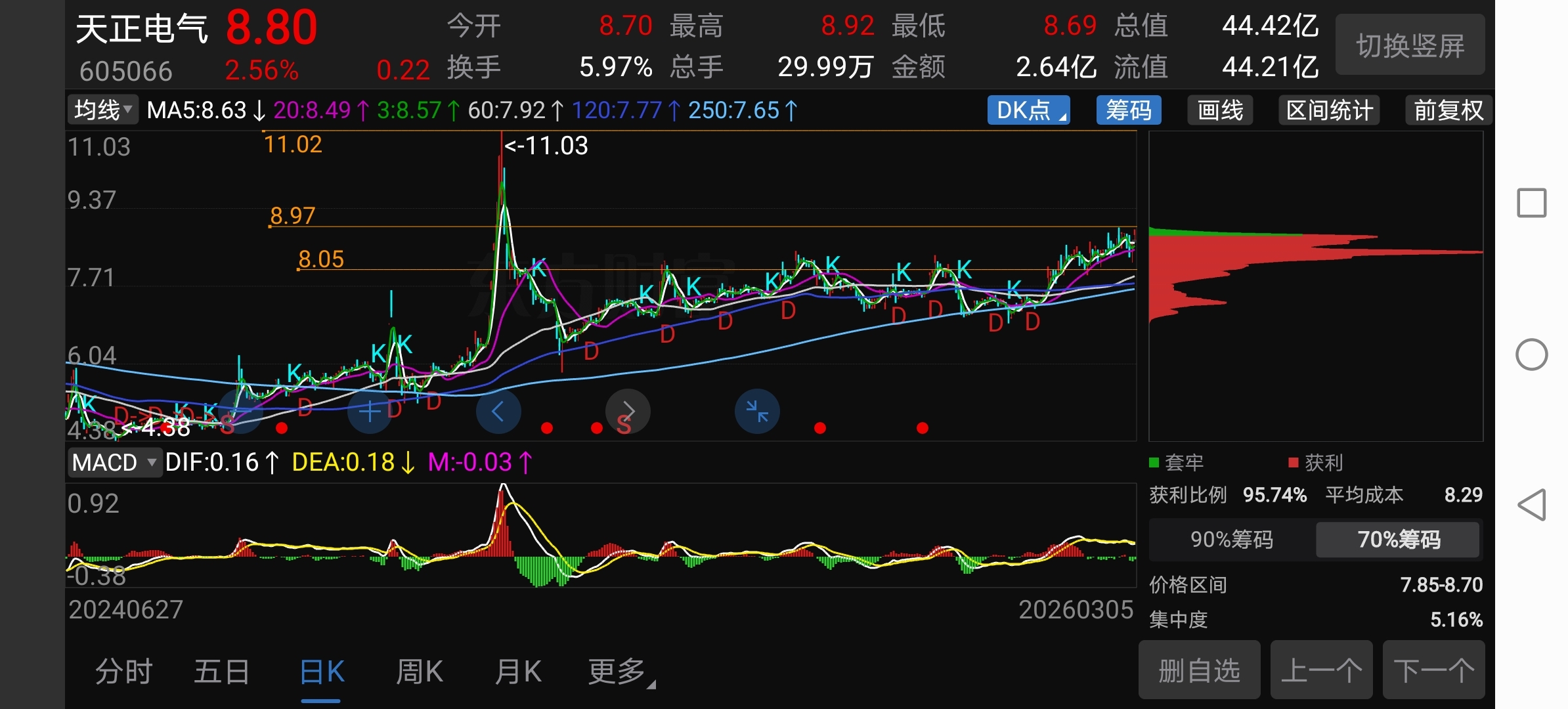Open the 均线 indicator dropdown
Image resolution: width=1568 pixels, height=709 pixels.
click(102, 110)
